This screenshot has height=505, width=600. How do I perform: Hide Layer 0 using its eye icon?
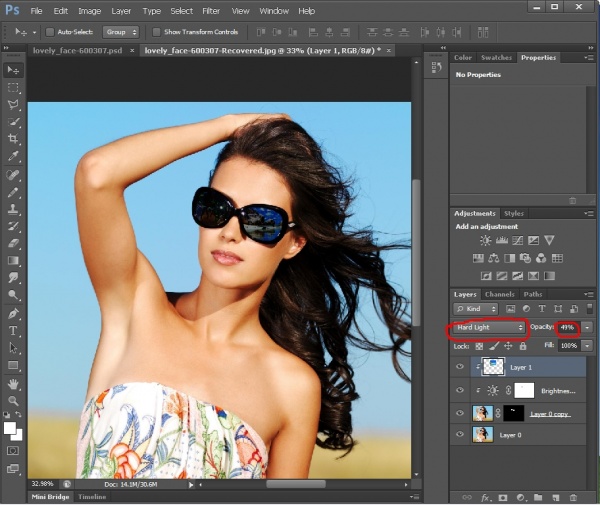(460, 435)
